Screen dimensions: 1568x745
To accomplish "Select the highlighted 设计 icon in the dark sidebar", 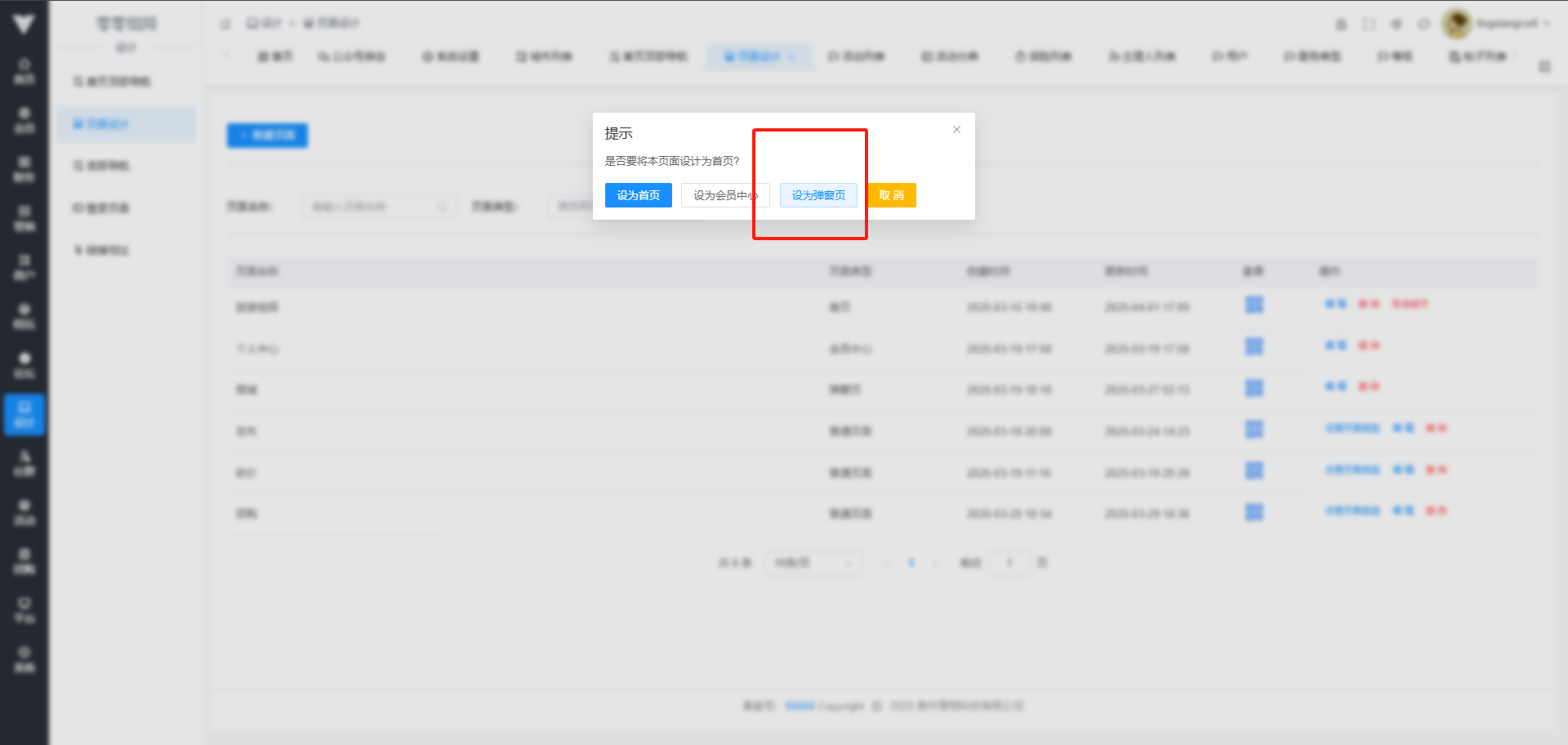I will coord(24,414).
